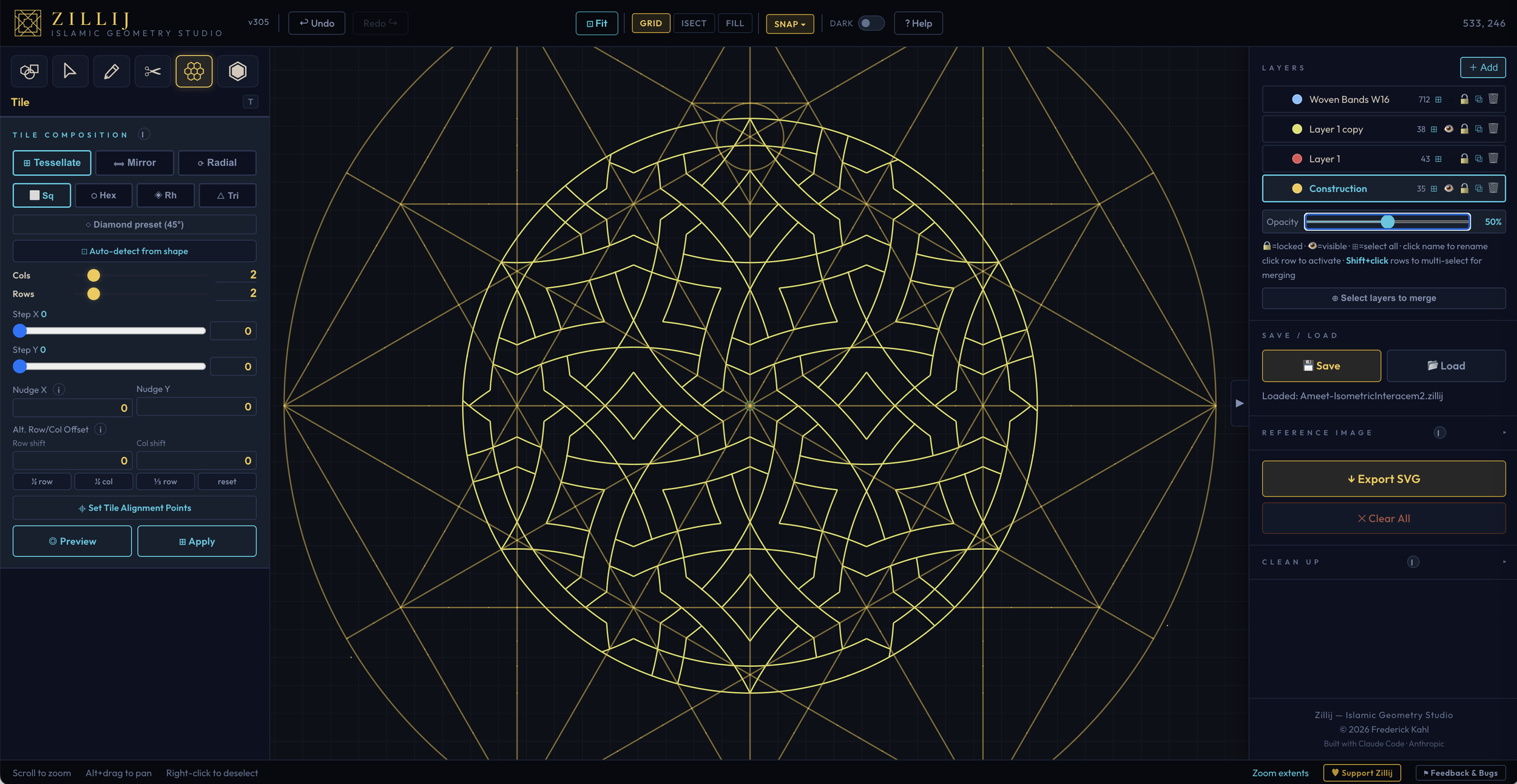
Task: Switch to Tessellate composition mode
Action: click(x=52, y=163)
